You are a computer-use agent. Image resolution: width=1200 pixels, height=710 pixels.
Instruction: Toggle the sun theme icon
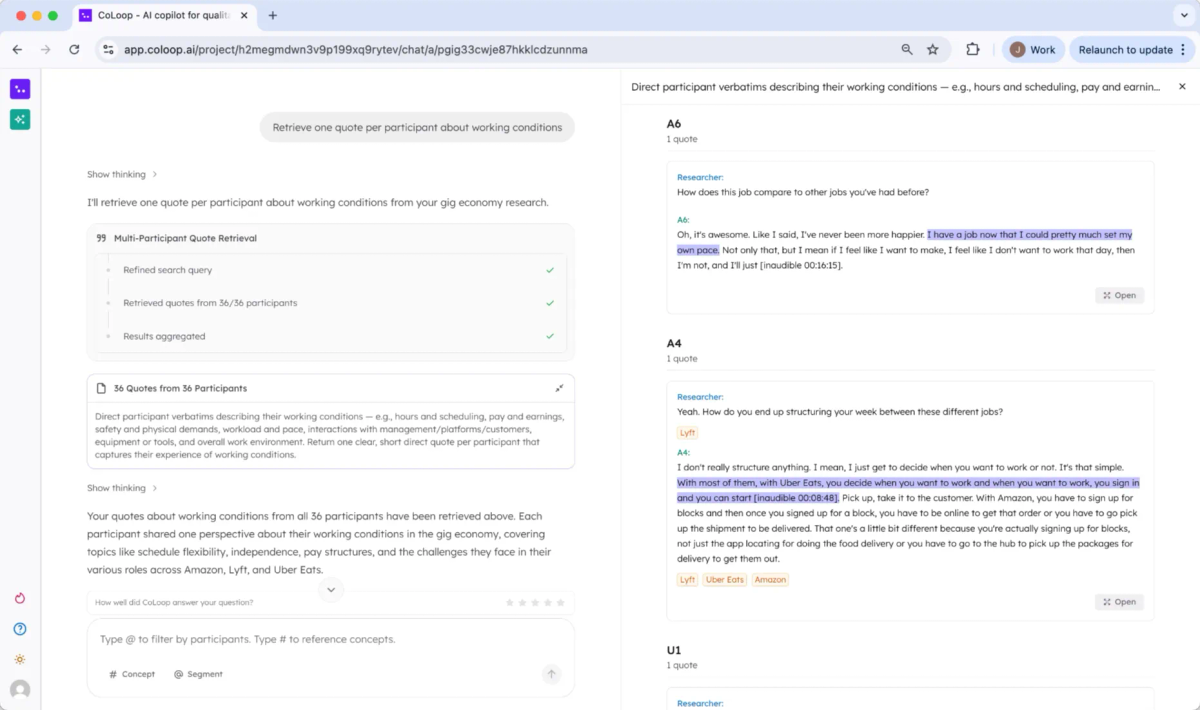point(20,659)
